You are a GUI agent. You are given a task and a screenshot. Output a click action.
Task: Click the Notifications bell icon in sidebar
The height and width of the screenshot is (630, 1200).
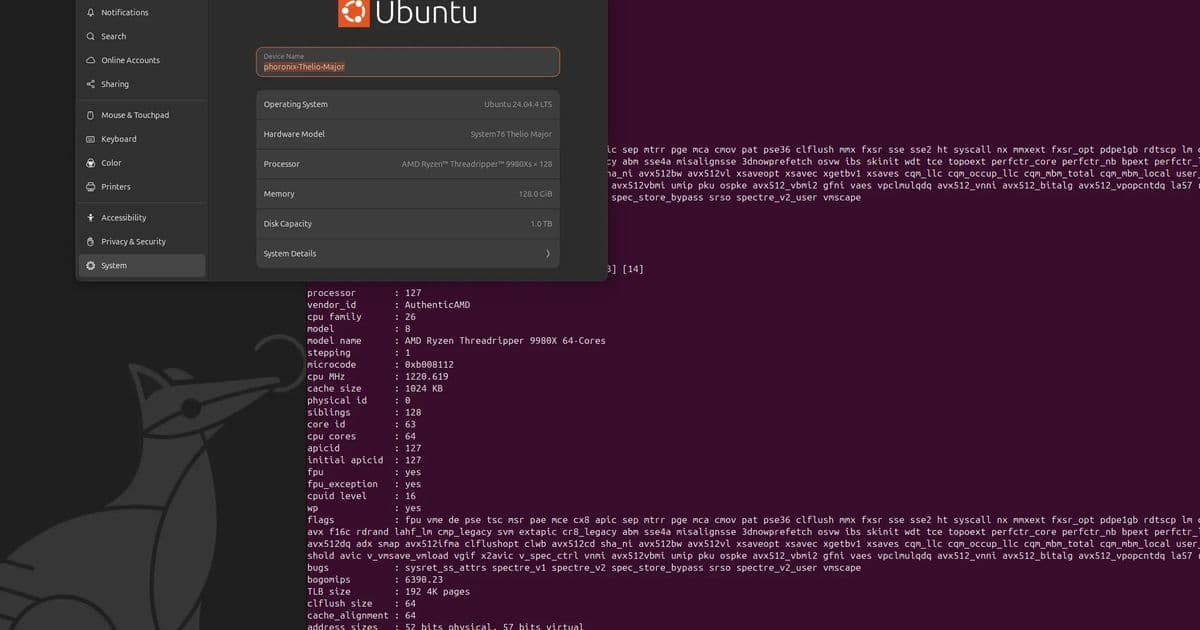[x=91, y=12]
